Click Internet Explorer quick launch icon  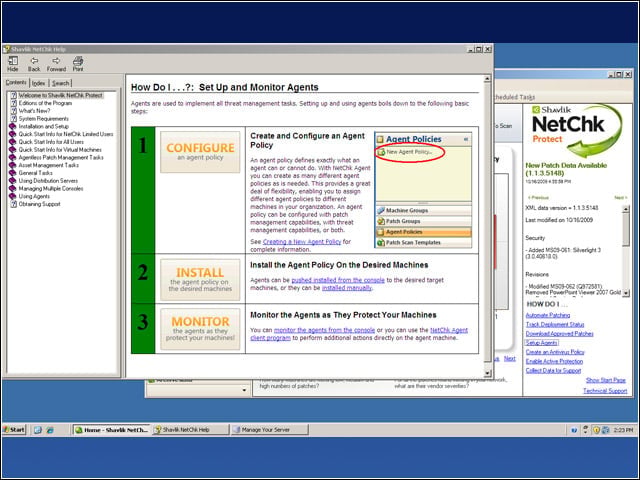point(50,430)
